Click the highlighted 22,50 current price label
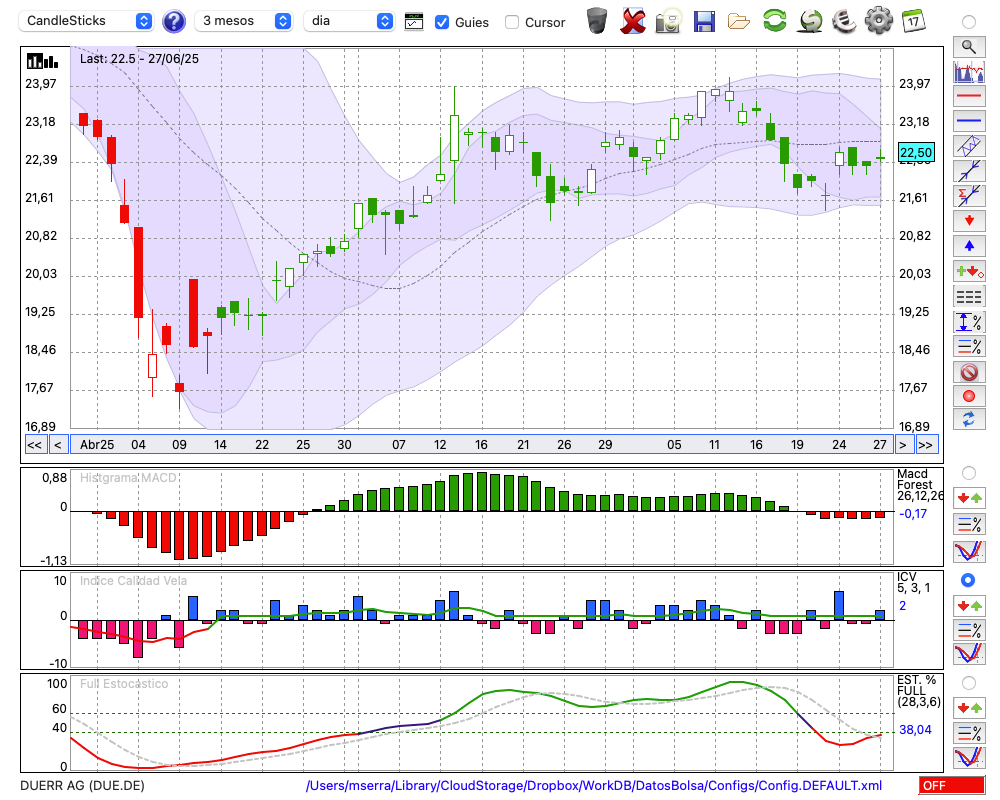The height and width of the screenshot is (800, 1000). coord(916,152)
